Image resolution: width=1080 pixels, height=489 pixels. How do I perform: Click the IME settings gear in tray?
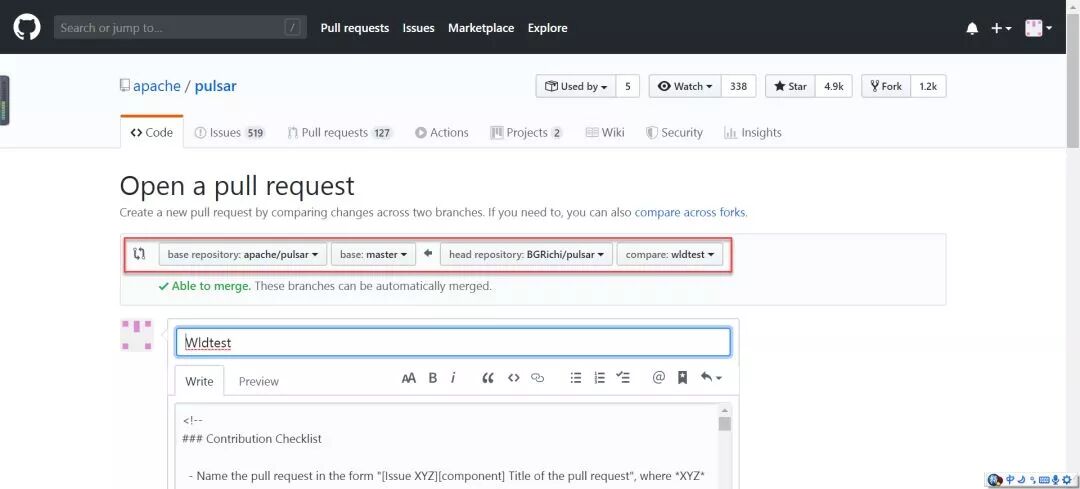1066,480
